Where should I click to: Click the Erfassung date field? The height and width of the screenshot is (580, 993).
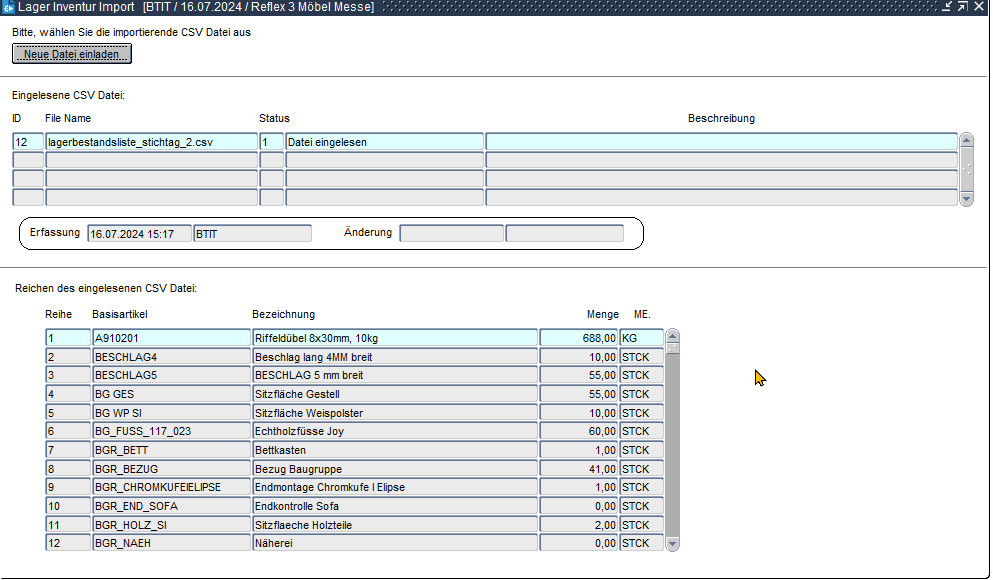139,234
